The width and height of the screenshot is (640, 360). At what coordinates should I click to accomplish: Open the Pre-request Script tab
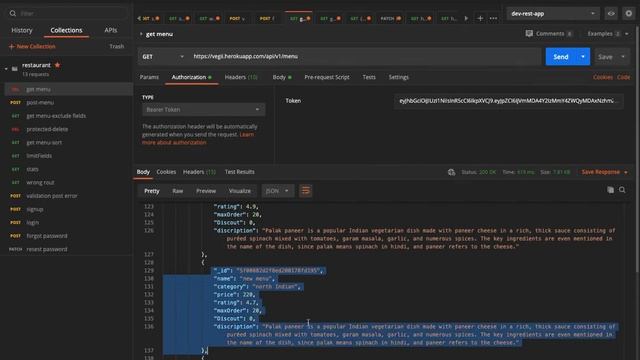click(327, 77)
